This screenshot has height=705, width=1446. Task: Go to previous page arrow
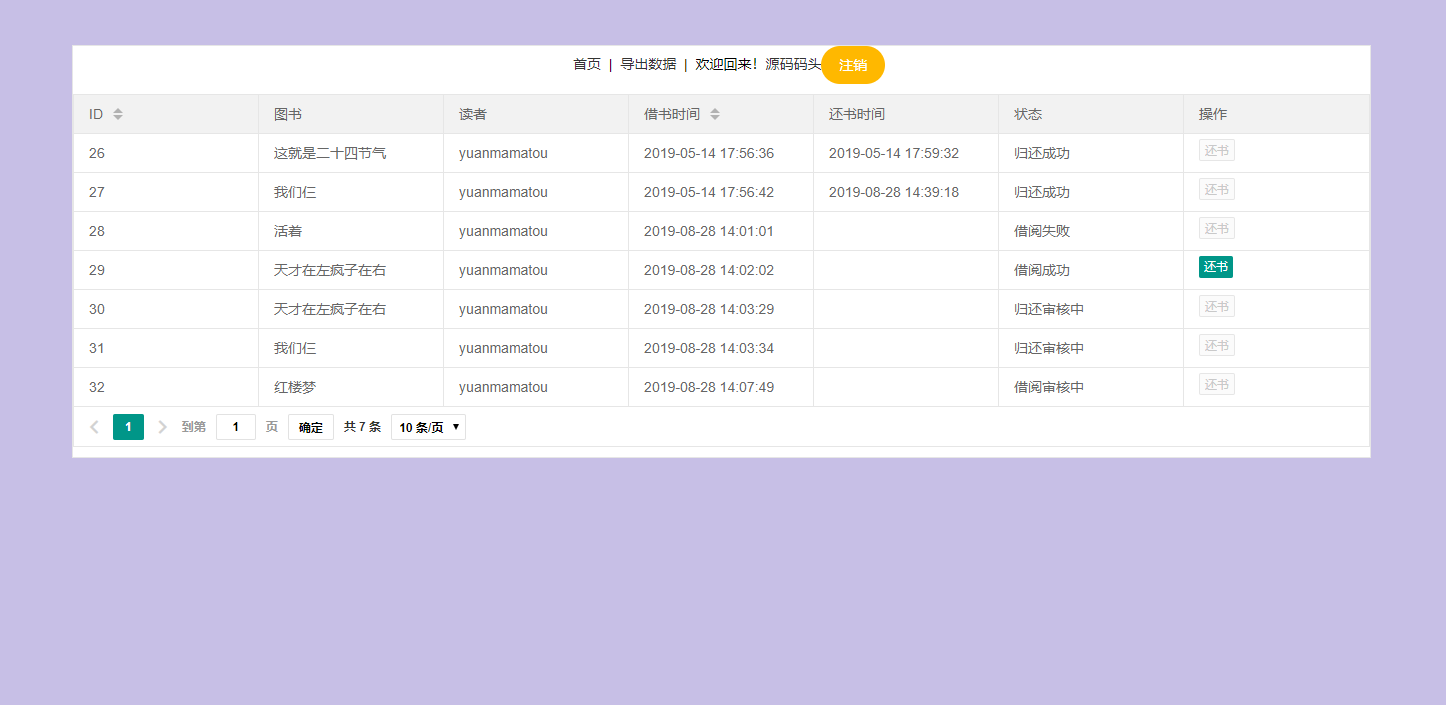click(x=94, y=427)
